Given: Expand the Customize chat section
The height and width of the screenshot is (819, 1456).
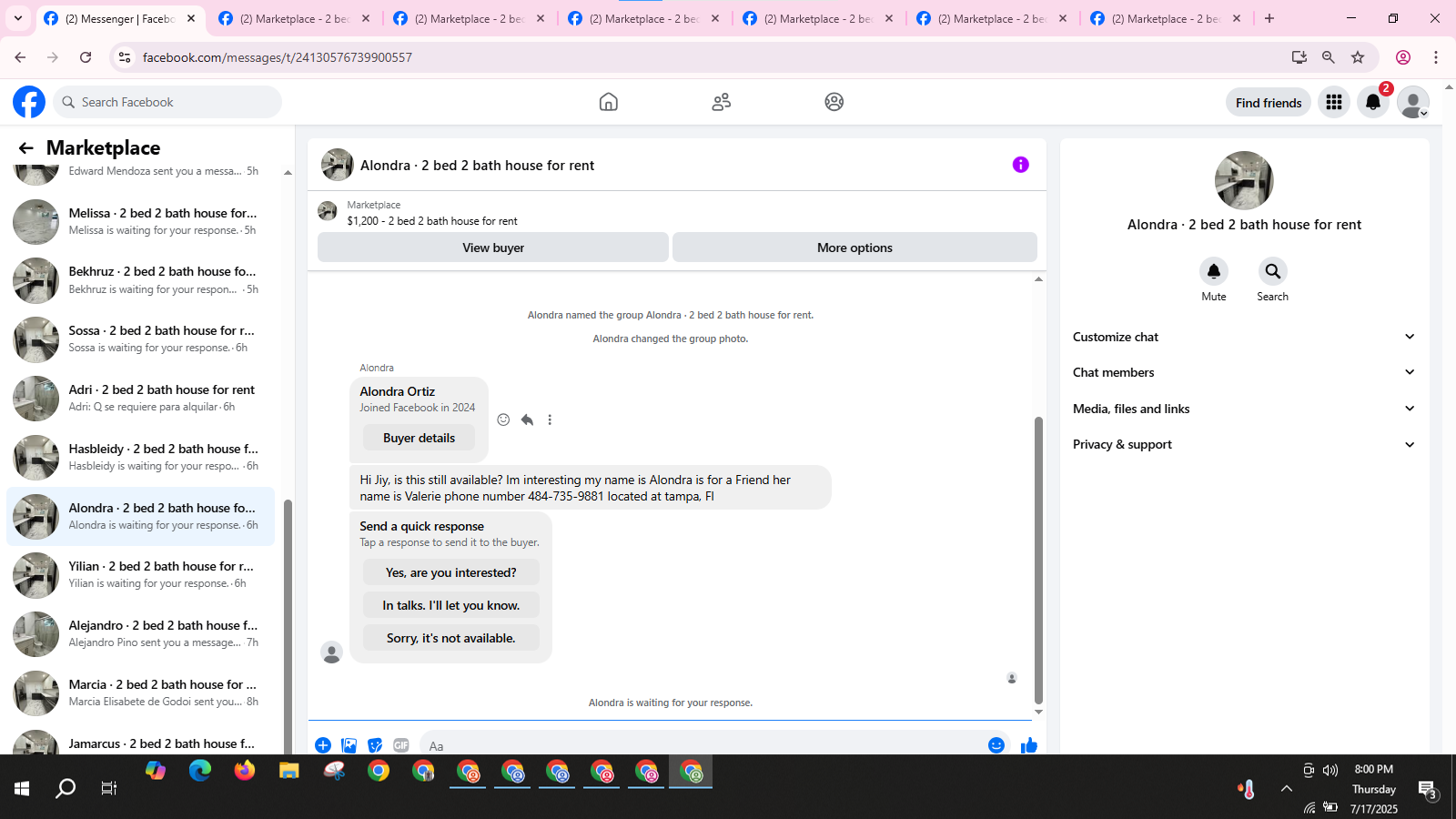Looking at the screenshot, I should click(1244, 337).
